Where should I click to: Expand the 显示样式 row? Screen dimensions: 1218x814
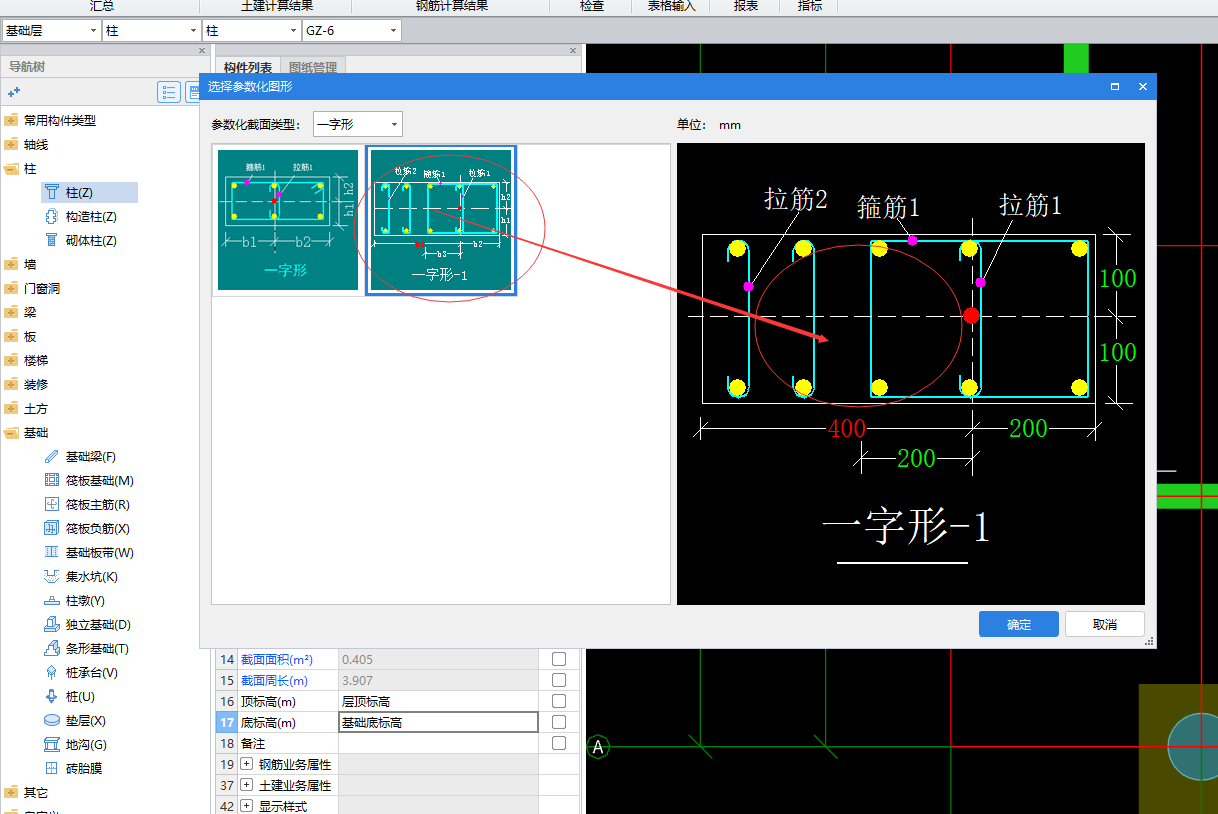247,806
